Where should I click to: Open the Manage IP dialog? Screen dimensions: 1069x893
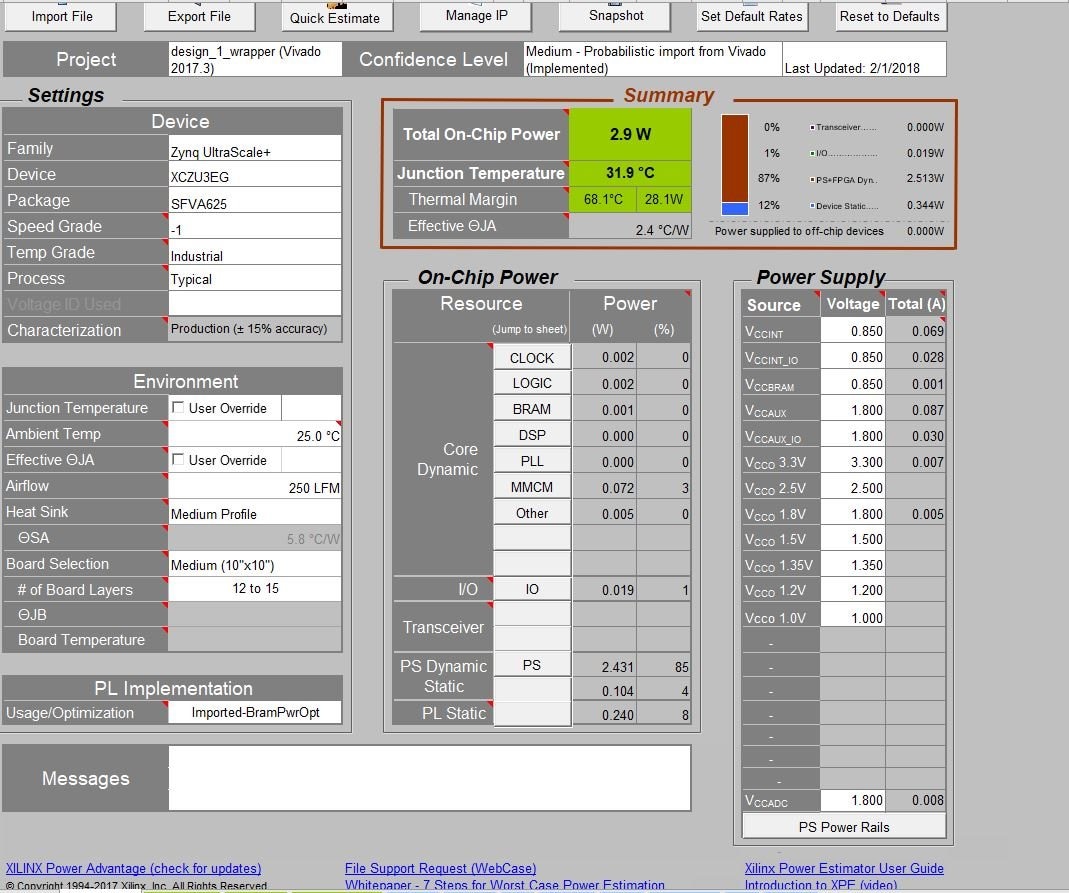[x=474, y=16]
